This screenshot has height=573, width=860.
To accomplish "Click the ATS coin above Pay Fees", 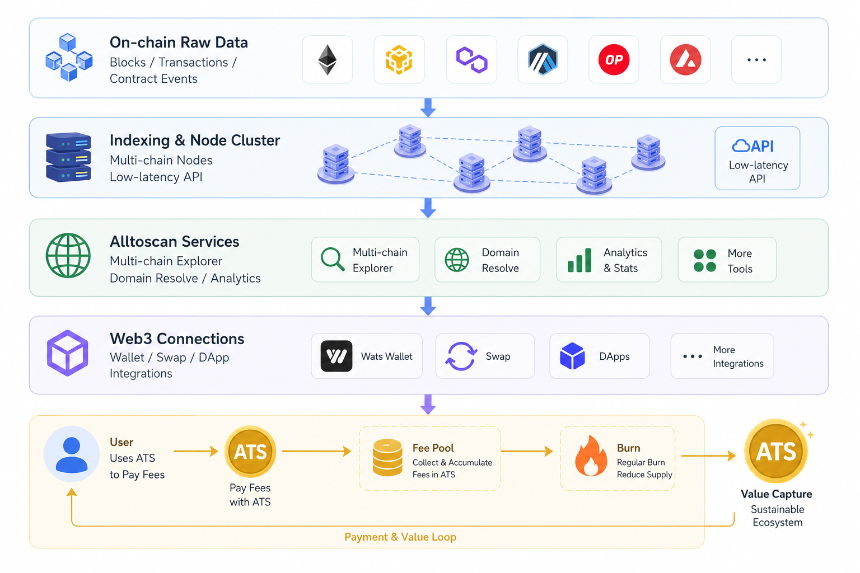I will (250, 452).
